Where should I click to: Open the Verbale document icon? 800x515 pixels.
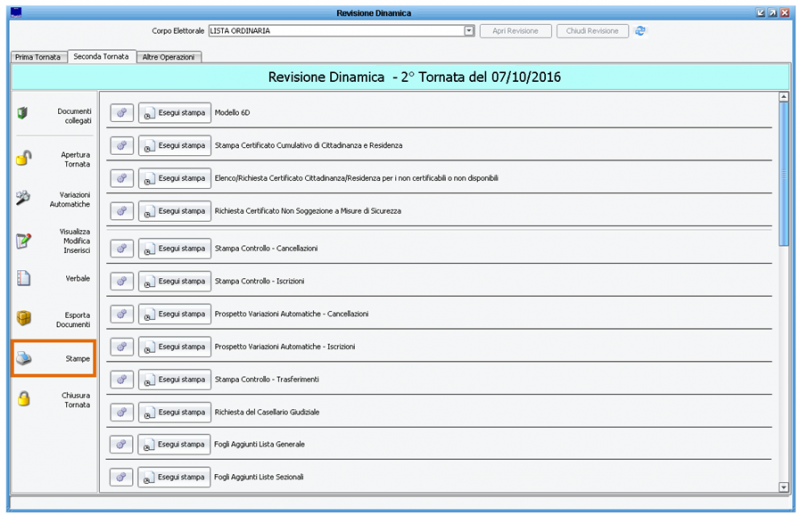[23, 278]
